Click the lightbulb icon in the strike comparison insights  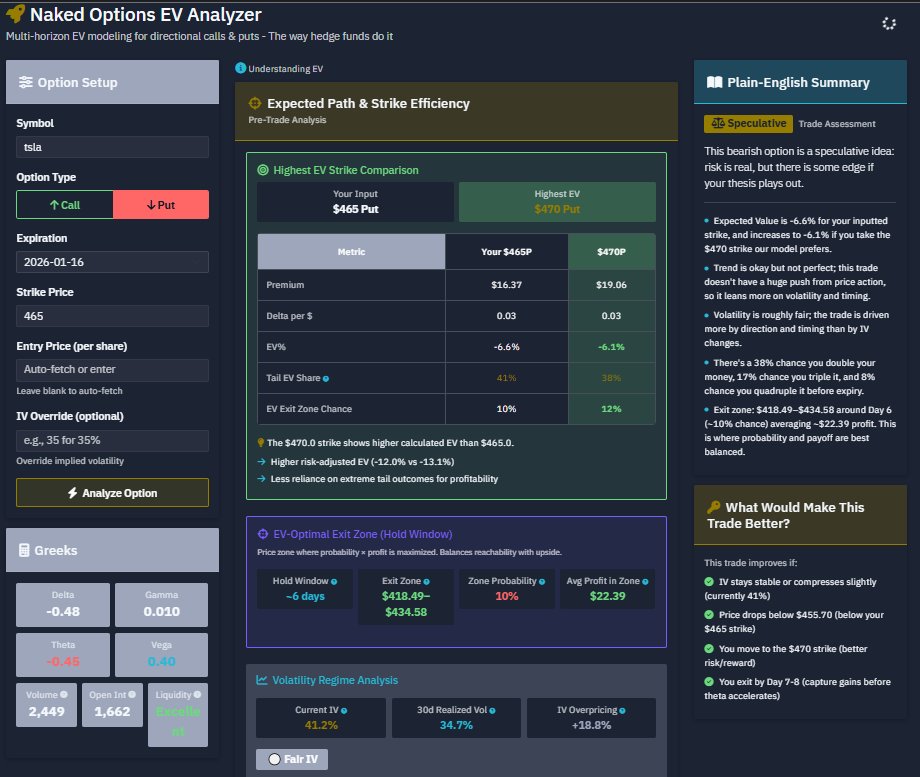tap(260, 441)
